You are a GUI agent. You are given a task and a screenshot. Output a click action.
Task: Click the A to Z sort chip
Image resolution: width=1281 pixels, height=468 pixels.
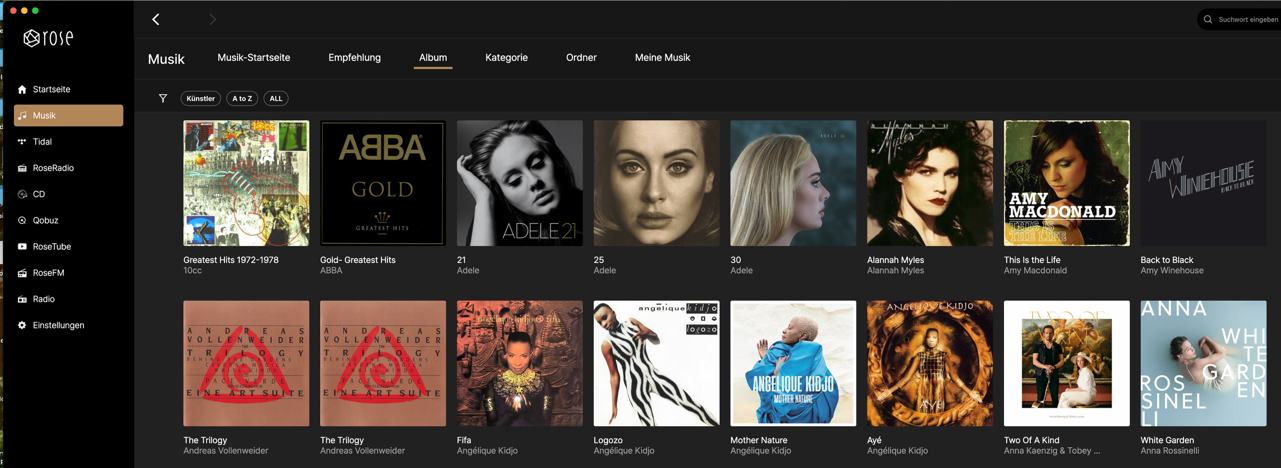pos(242,98)
